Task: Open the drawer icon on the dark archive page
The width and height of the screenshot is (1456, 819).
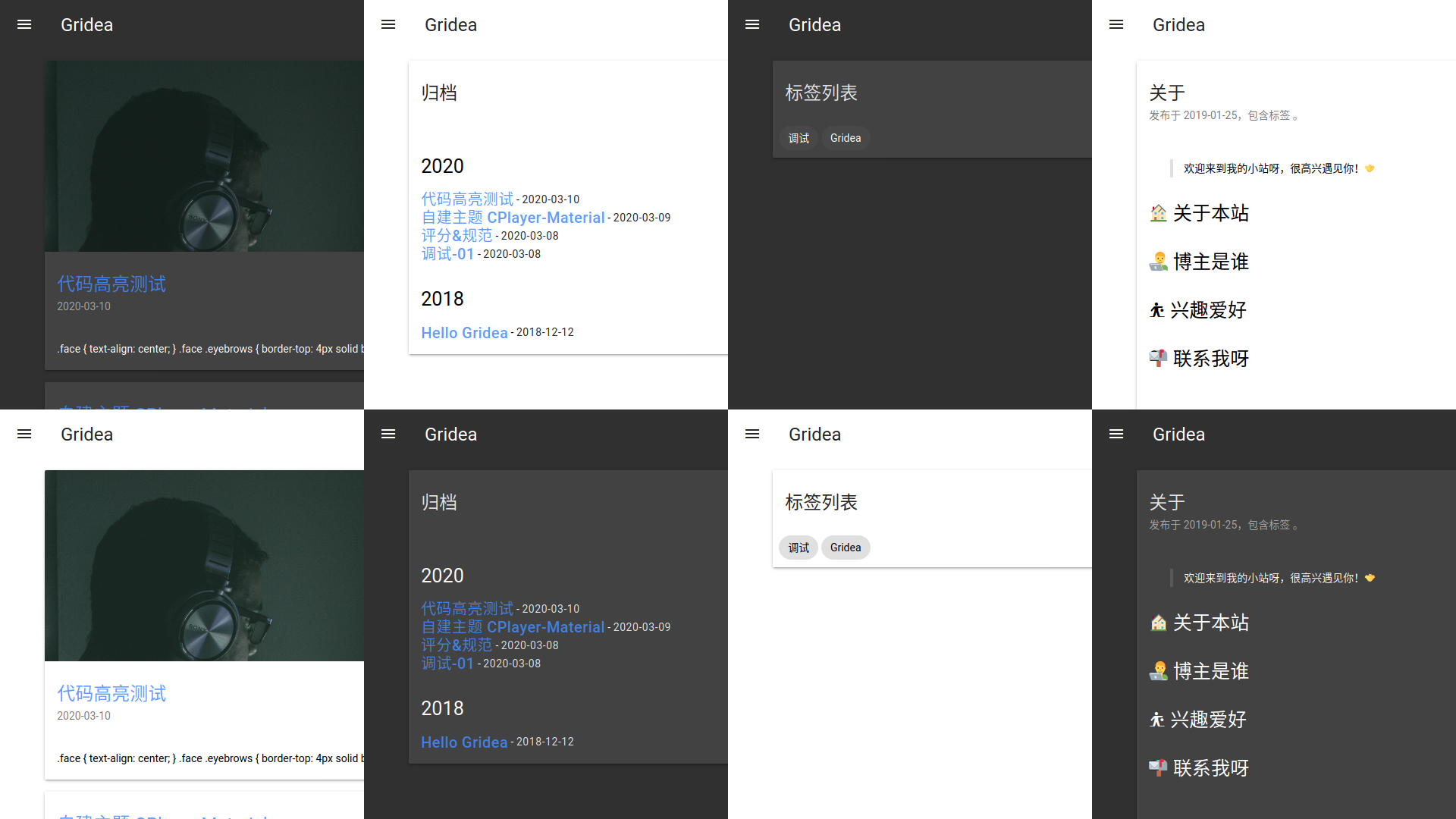Action: click(x=388, y=434)
